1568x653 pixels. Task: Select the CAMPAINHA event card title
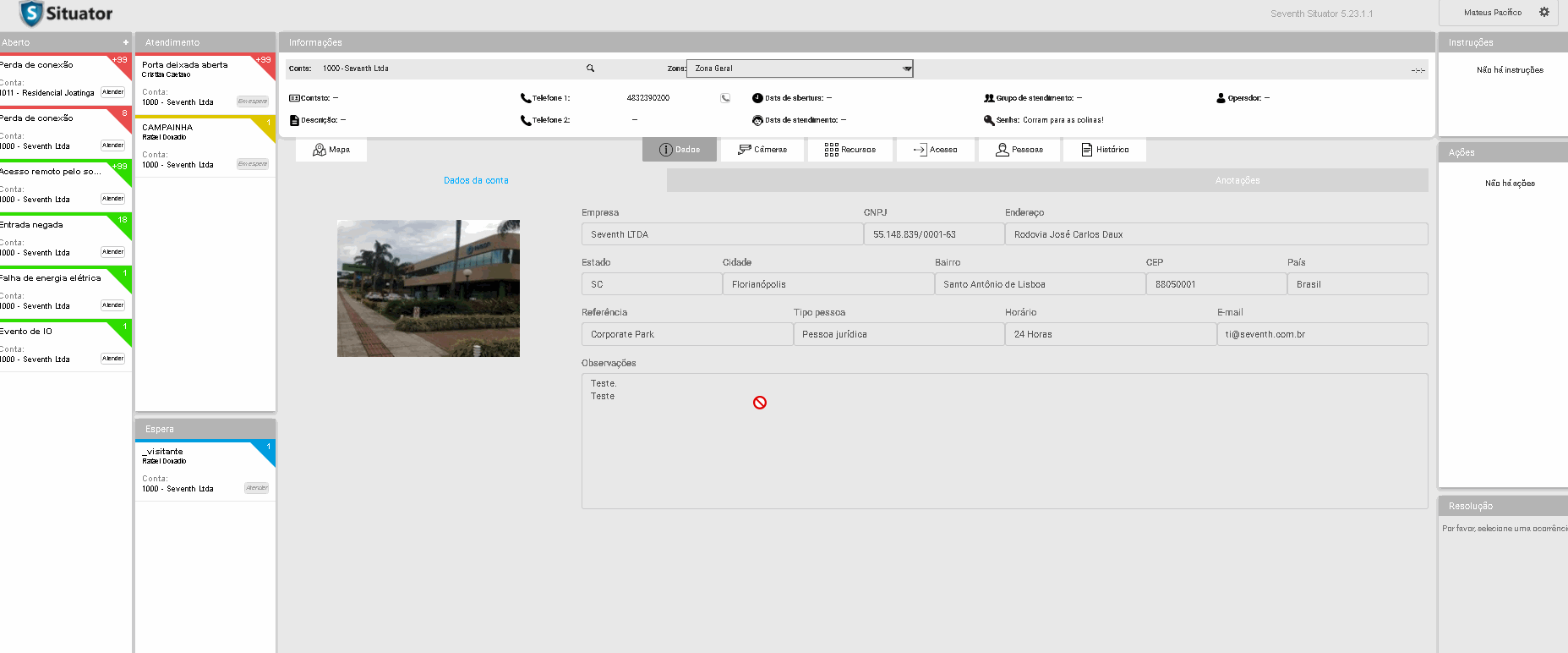(x=167, y=127)
